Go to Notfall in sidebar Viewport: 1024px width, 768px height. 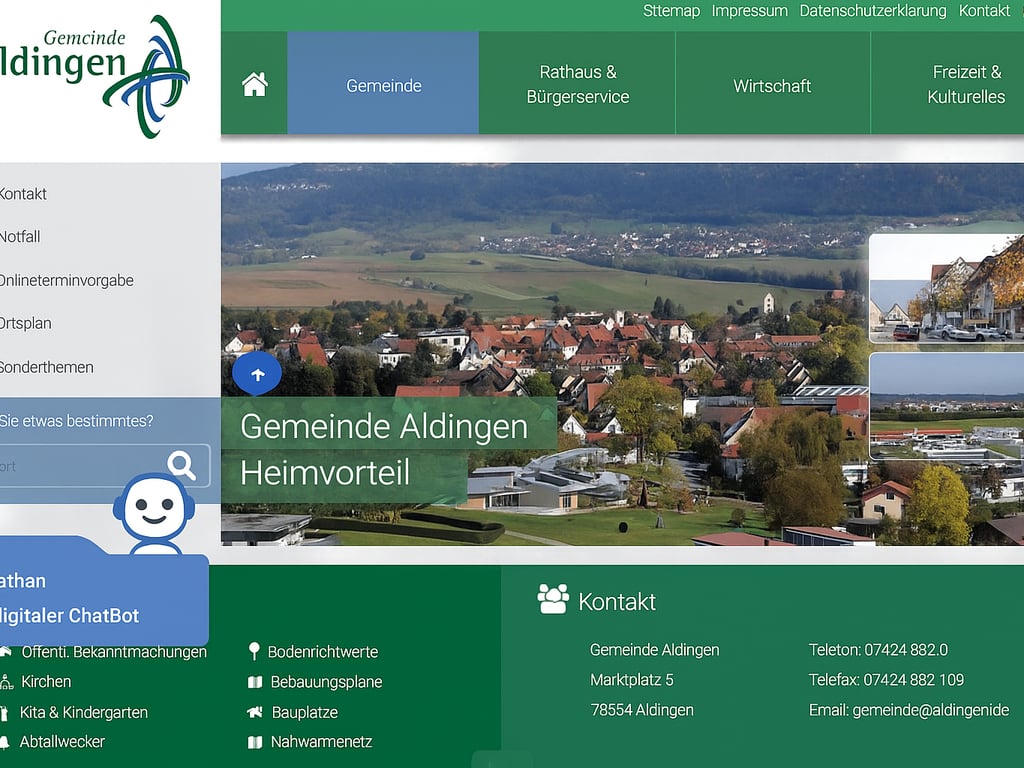[x=20, y=237]
